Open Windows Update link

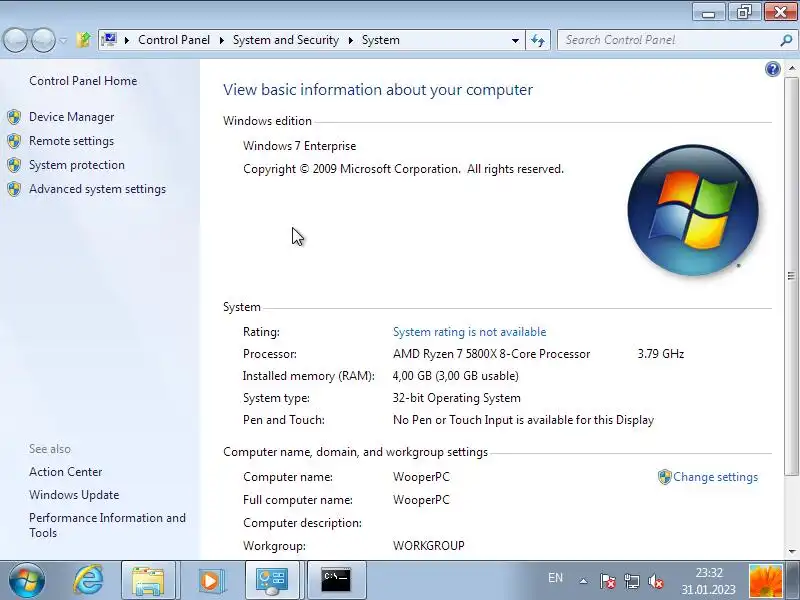tap(74, 494)
